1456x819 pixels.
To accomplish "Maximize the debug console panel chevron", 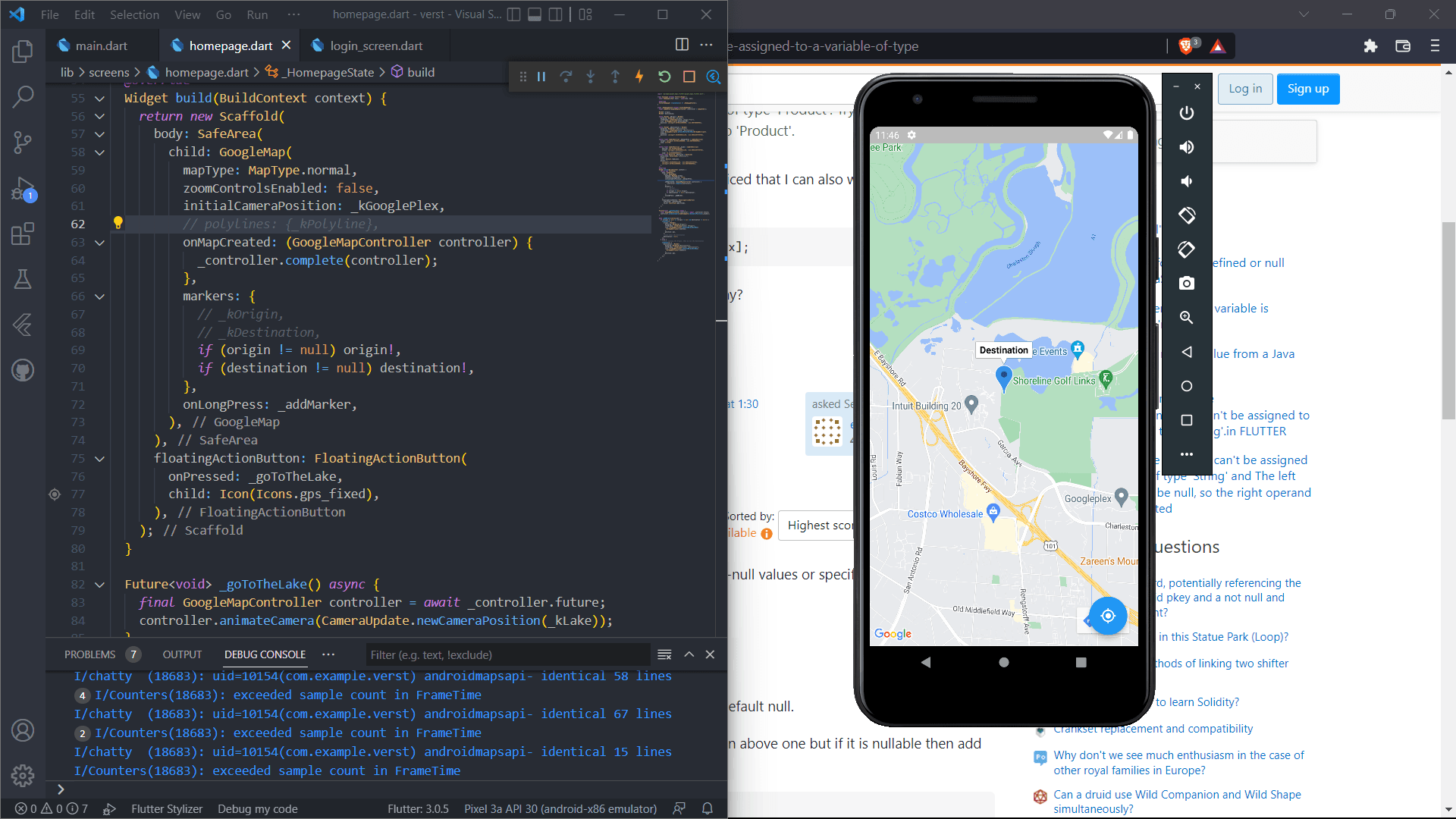I will pos(689,654).
